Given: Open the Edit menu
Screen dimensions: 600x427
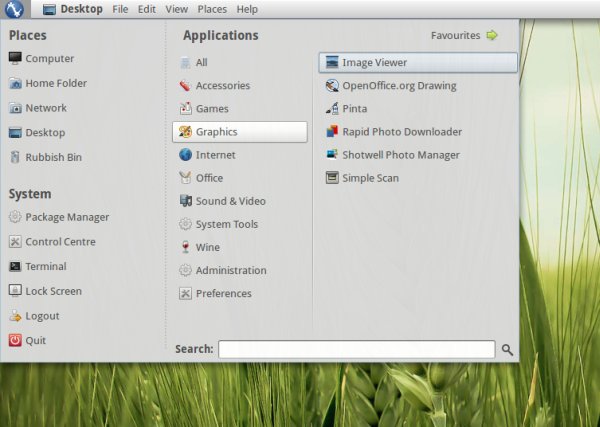Looking at the screenshot, I should [x=147, y=9].
